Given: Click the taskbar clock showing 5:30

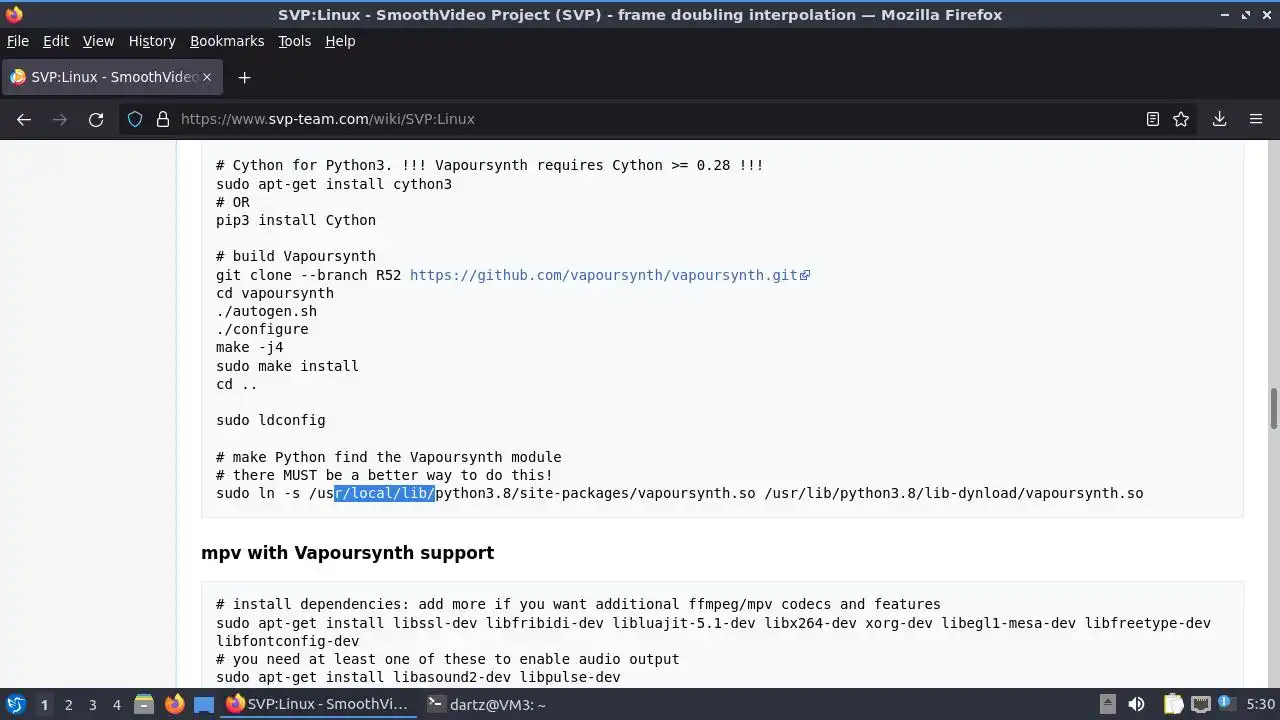Looking at the screenshot, I should [x=1260, y=705].
